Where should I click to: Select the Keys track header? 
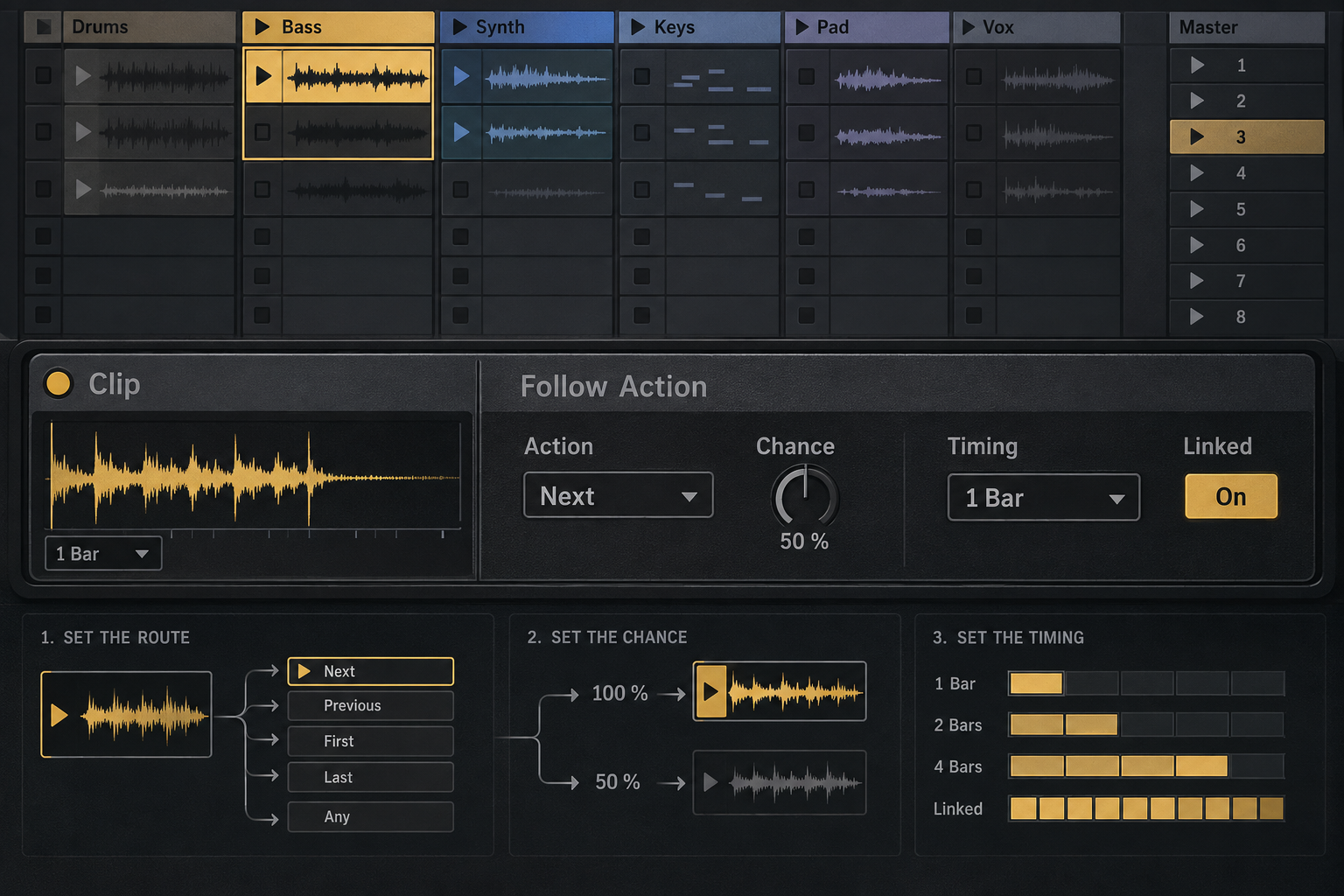(700, 27)
